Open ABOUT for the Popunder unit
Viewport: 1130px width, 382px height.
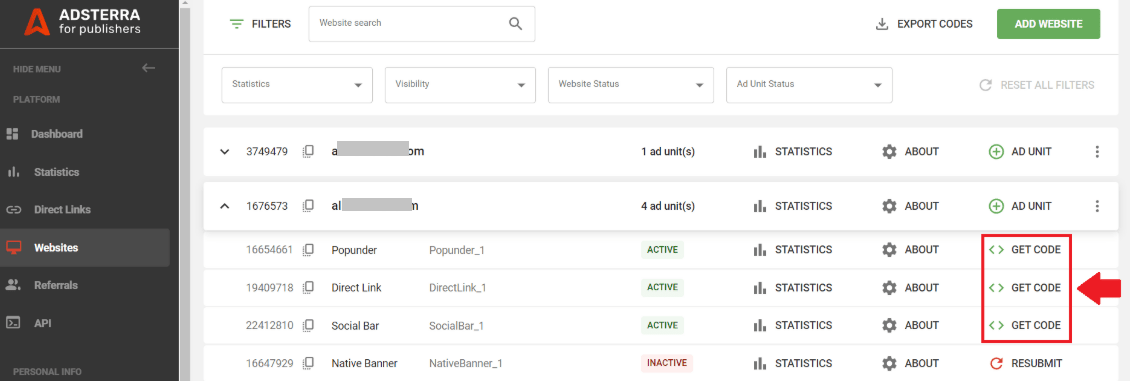[911, 250]
